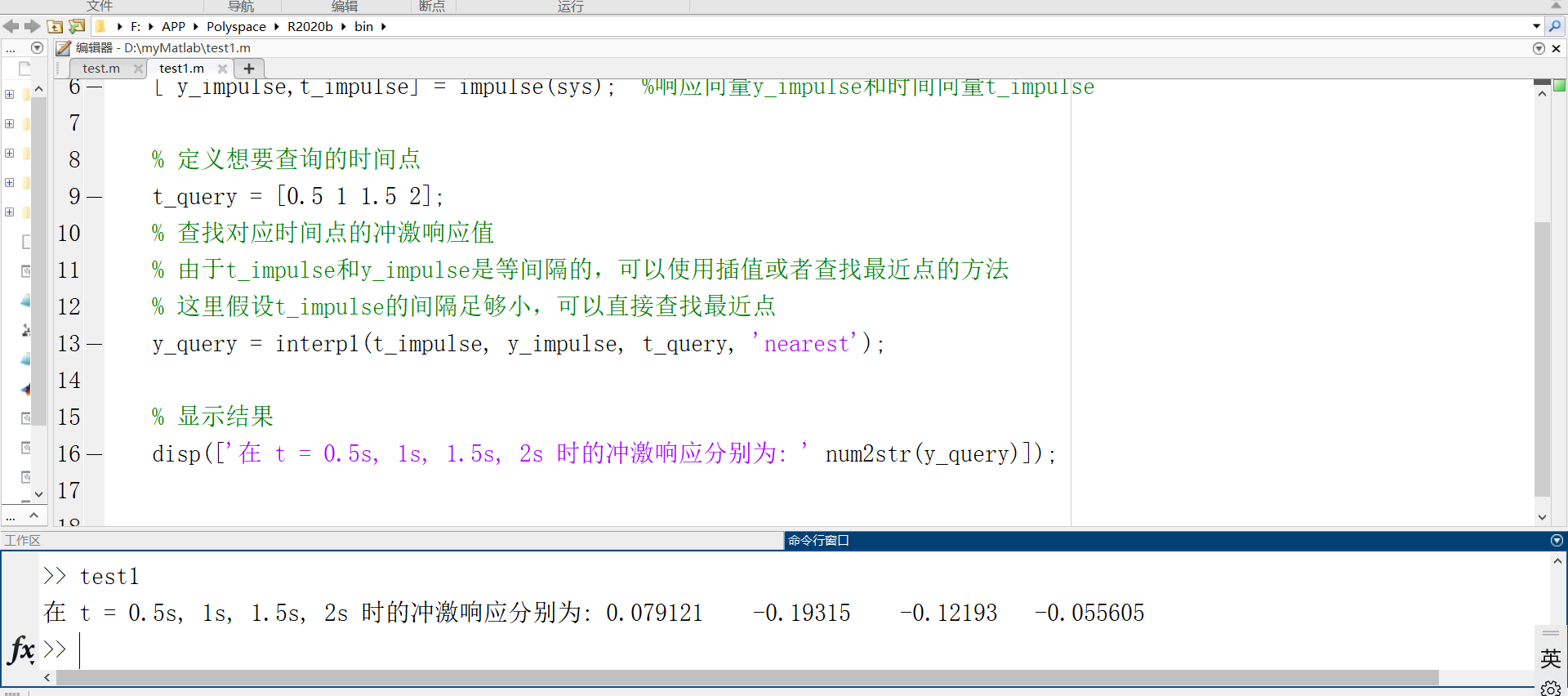Switch to the test.m tab
Screen dimensions: 1568x696
point(101,69)
